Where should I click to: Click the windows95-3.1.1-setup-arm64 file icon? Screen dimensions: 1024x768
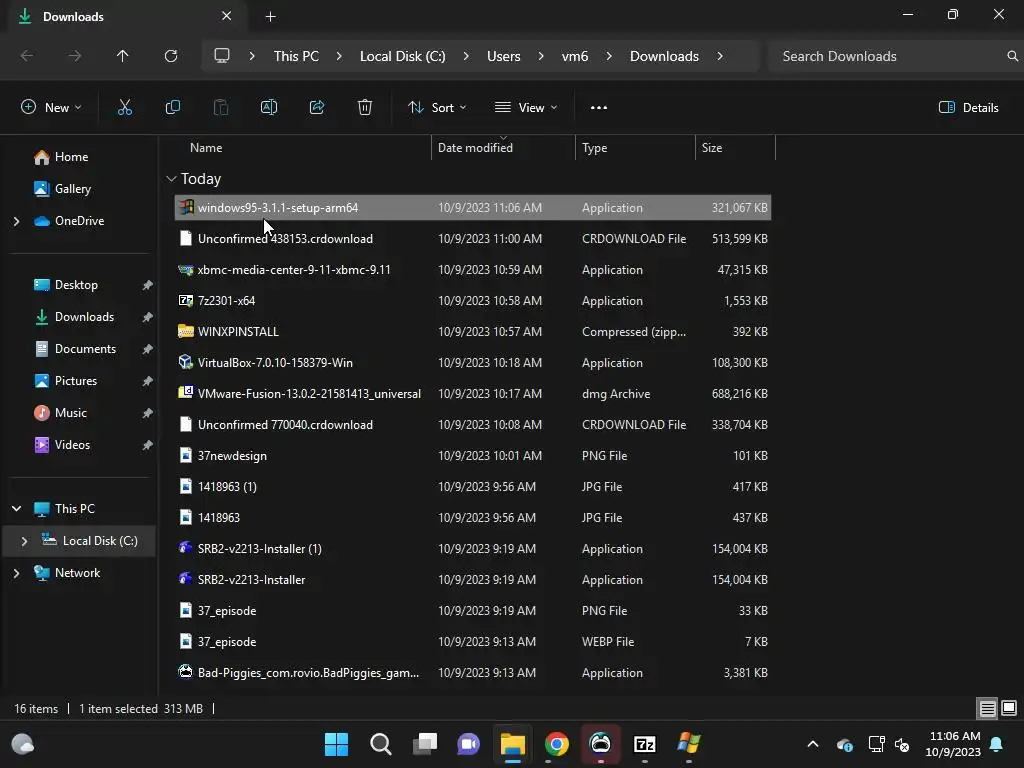click(186, 208)
